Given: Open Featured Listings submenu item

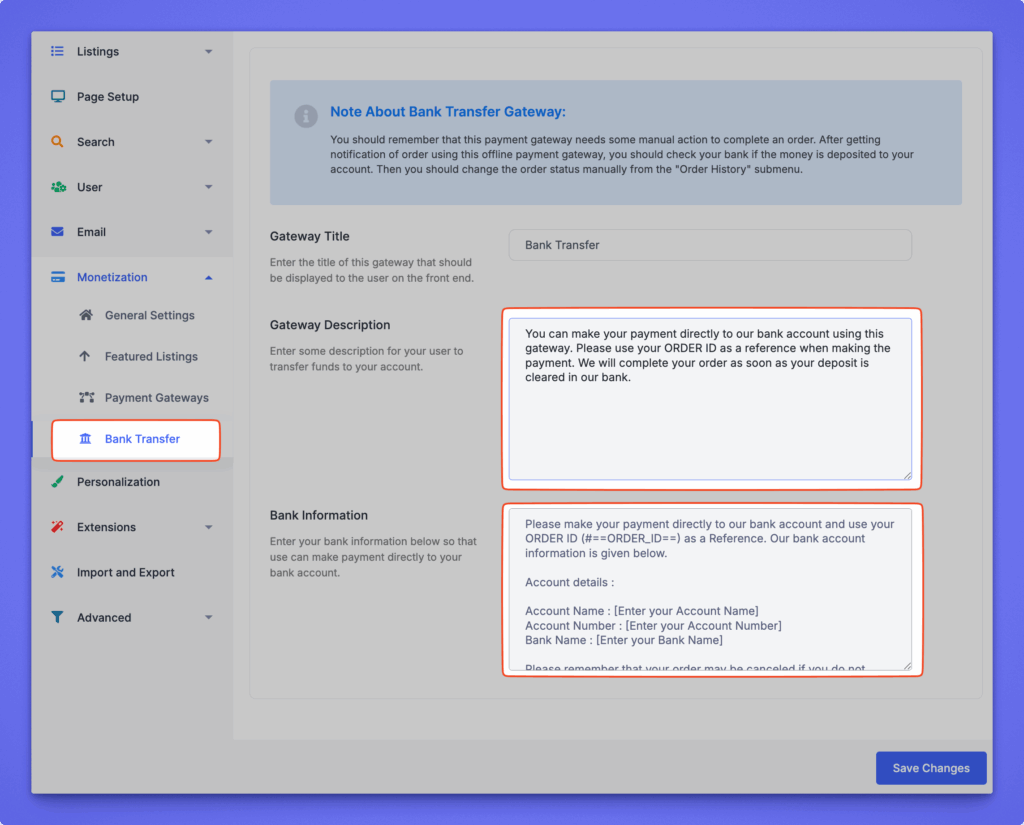Looking at the screenshot, I should [x=151, y=357].
